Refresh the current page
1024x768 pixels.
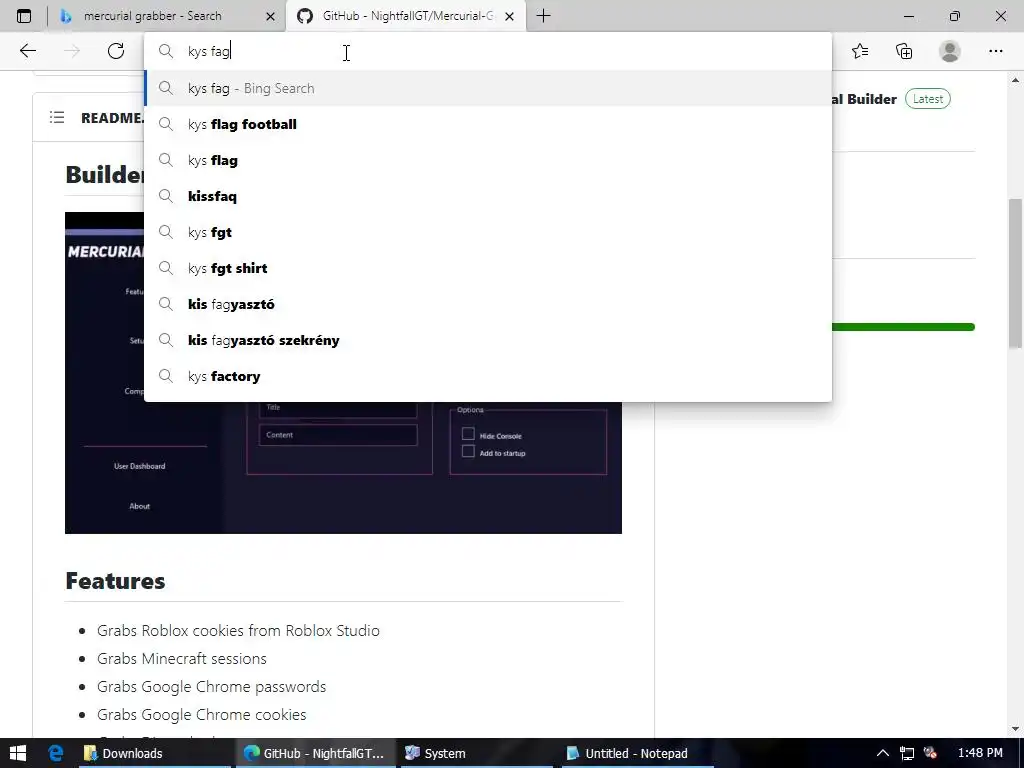coord(116,51)
